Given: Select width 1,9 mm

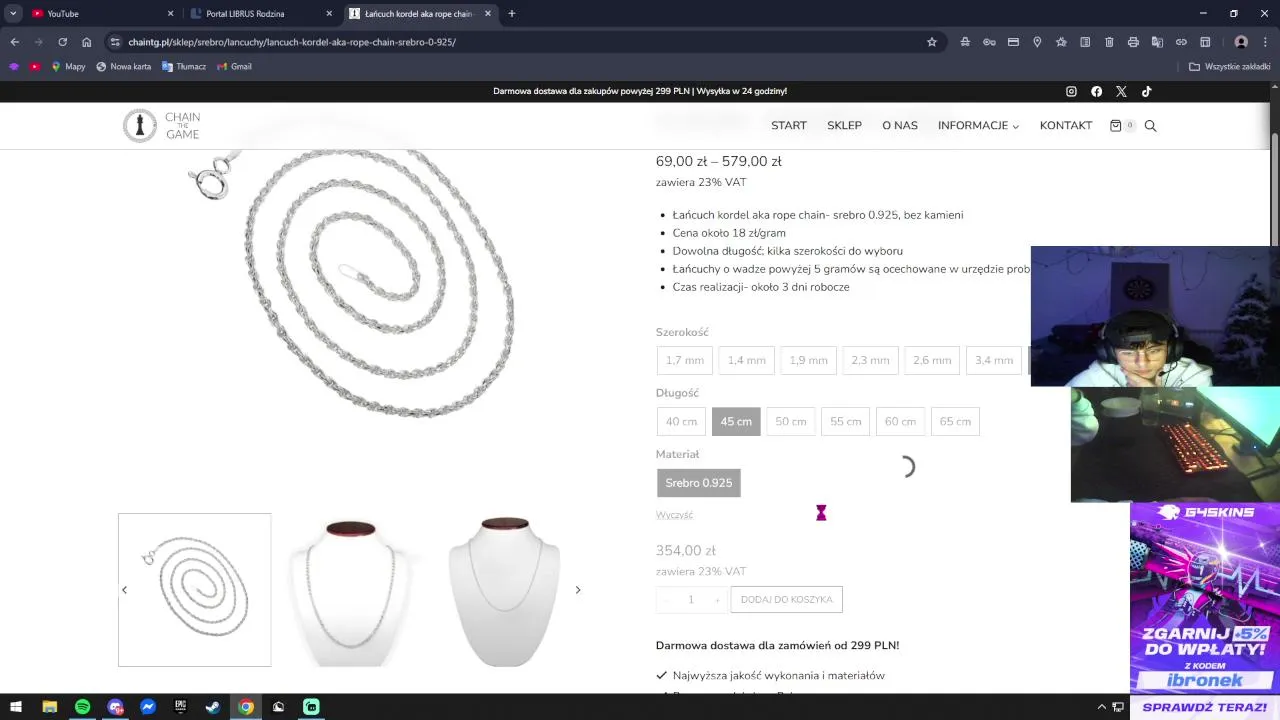Looking at the screenshot, I should pos(808,360).
